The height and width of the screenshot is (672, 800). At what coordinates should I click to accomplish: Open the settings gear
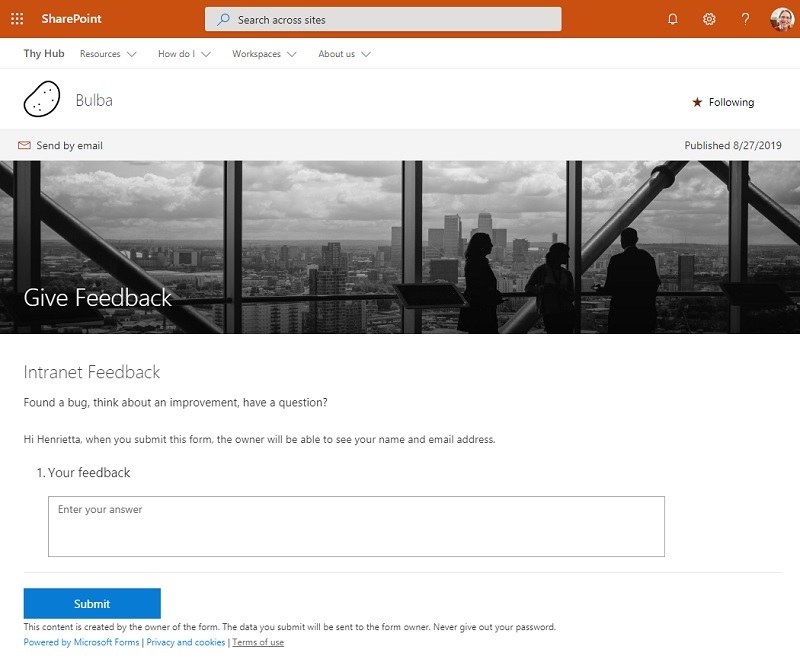click(x=709, y=19)
